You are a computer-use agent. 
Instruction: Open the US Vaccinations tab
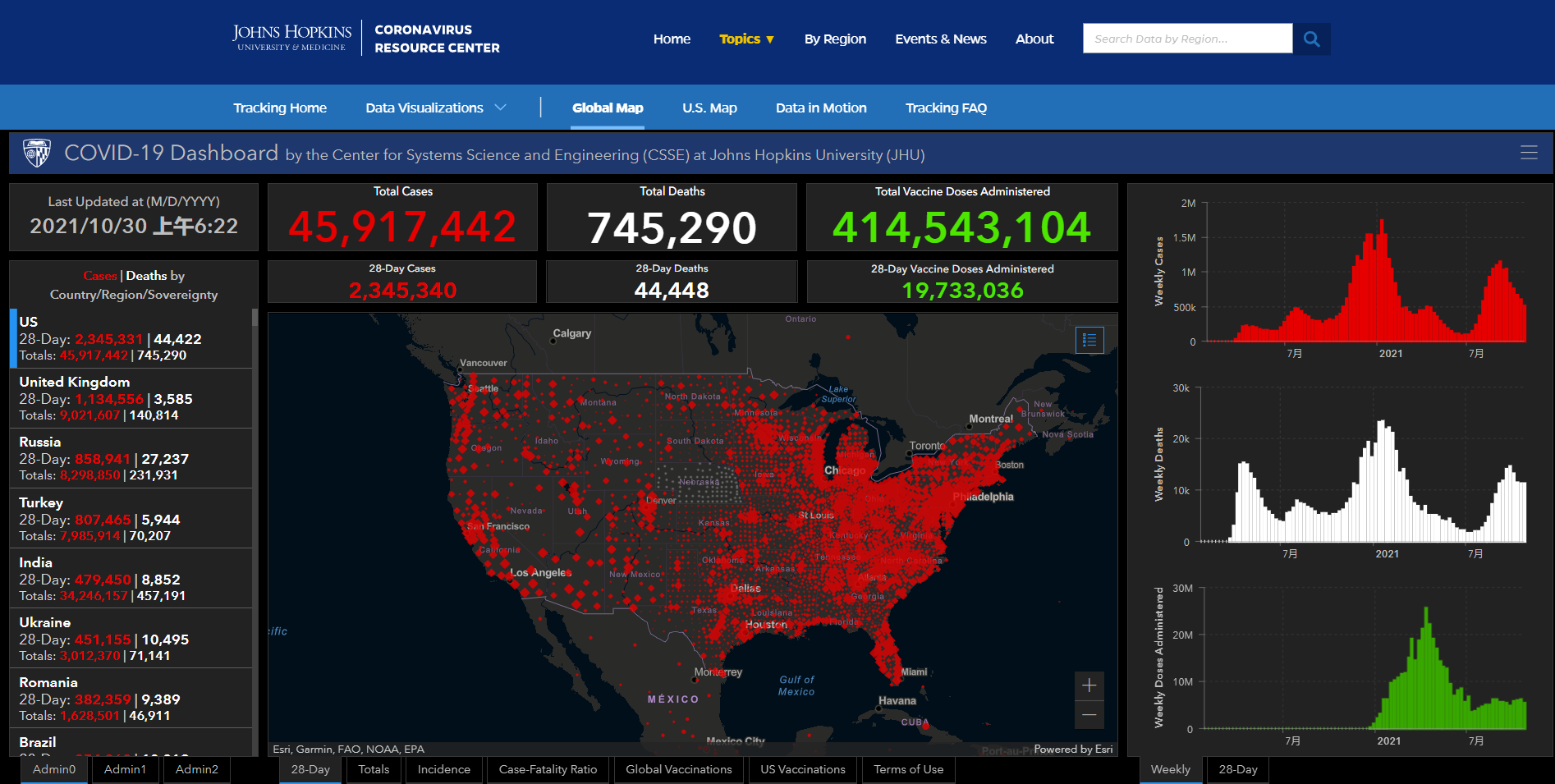point(803,770)
